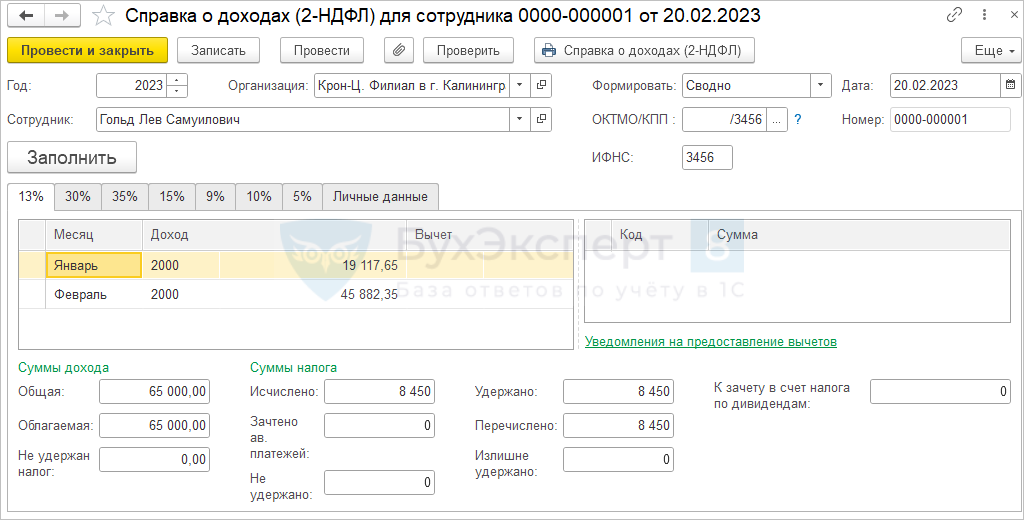The height and width of the screenshot is (520, 1024).
Task: Click the ИФНС input field
Action: (x=707, y=158)
